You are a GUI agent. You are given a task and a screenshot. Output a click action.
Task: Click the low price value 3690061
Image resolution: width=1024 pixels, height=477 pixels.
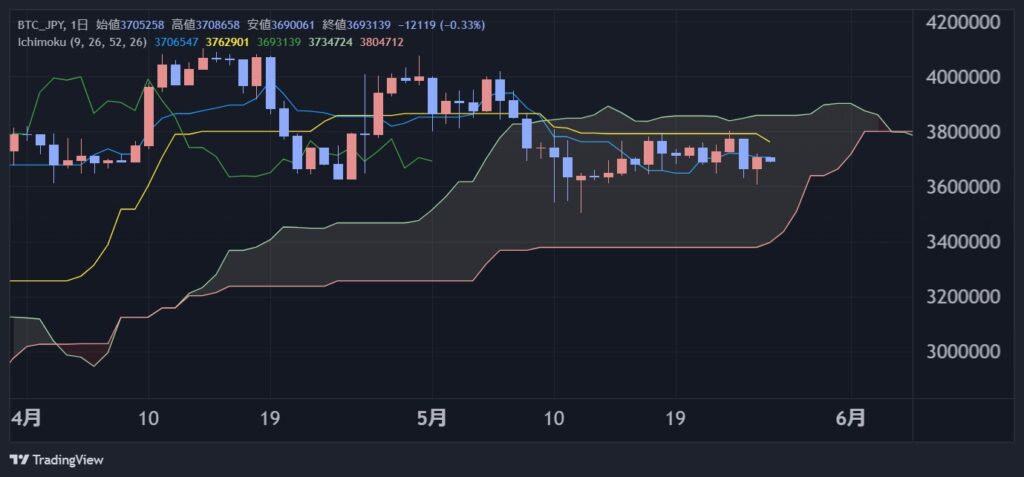pos(293,25)
